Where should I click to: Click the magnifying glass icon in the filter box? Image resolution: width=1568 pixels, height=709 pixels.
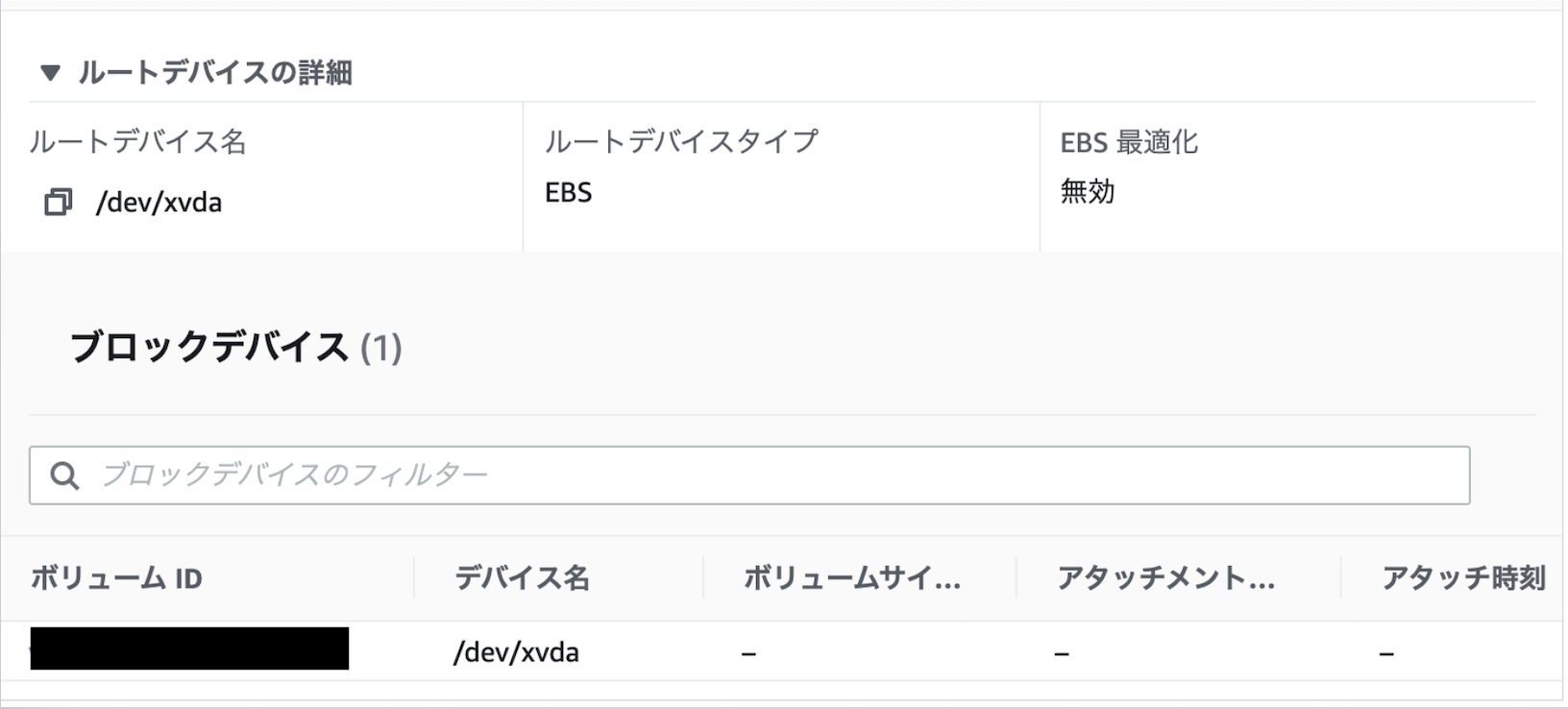(x=63, y=474)
